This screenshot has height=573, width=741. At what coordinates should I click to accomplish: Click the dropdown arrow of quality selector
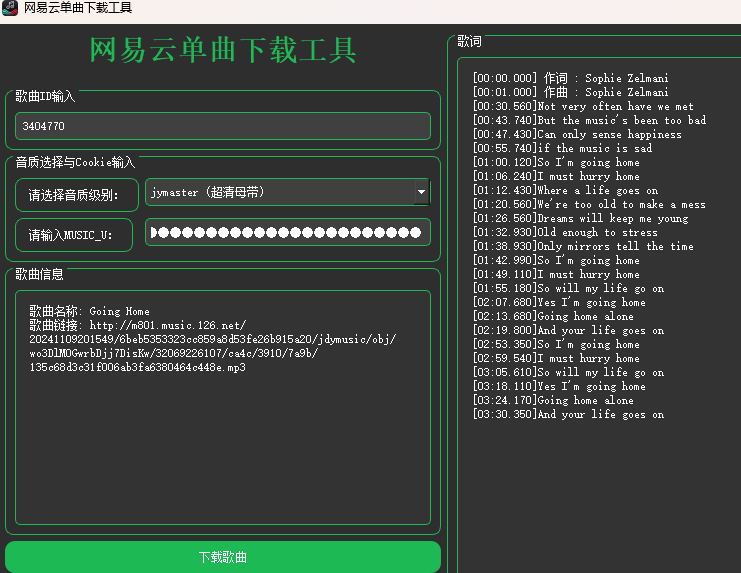[x=421, y=192]
